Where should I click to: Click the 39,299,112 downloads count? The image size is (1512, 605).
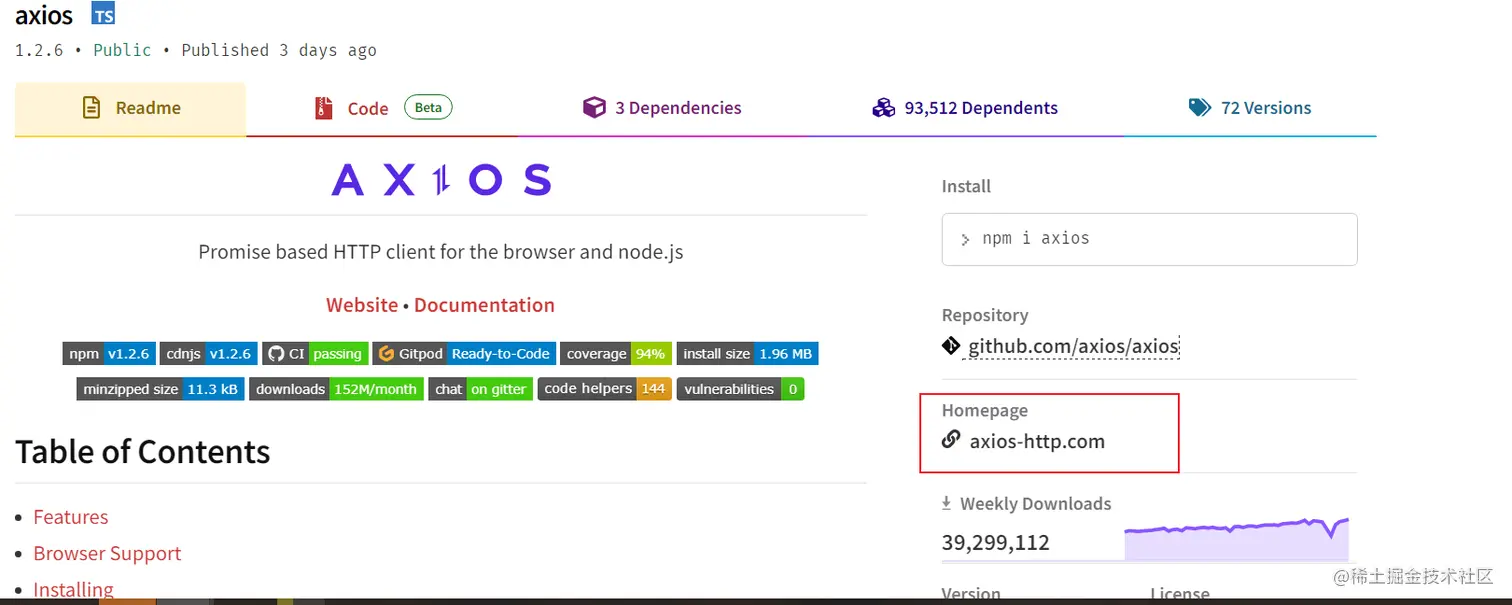(x=995, y=543)
